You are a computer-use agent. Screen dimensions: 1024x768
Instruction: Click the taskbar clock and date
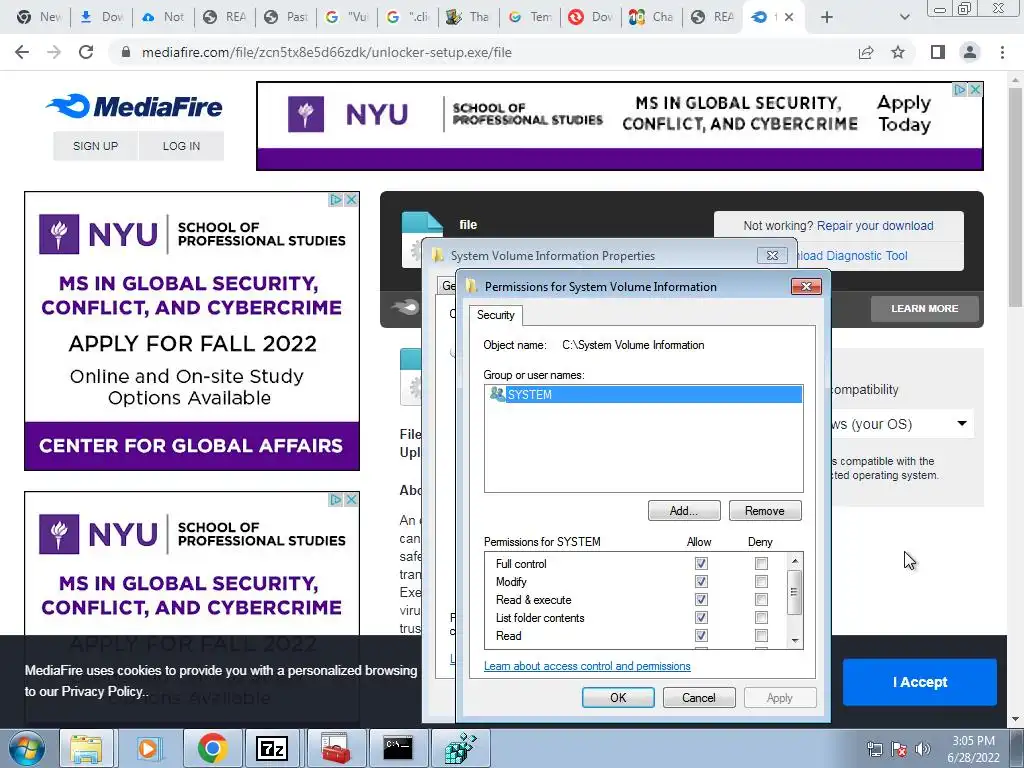pyautogui.click(x=973, y=749)
